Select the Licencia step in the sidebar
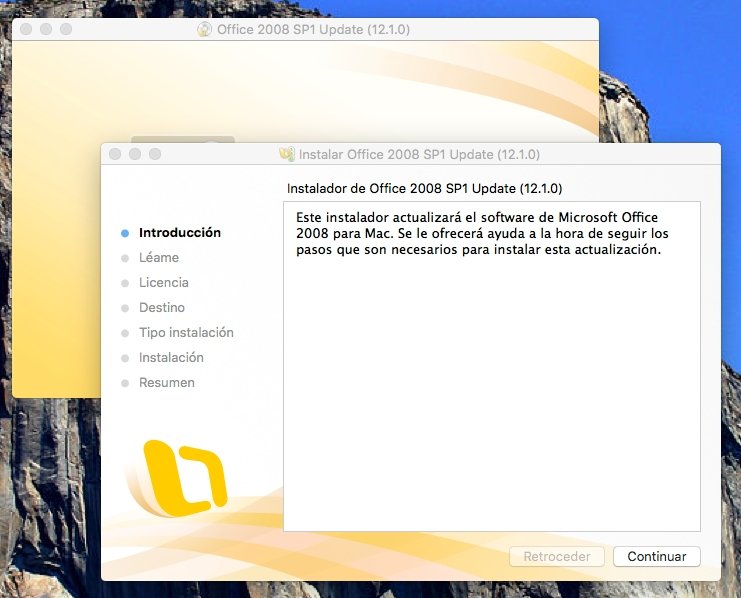The image size is (741, 598). pos(164,283)
